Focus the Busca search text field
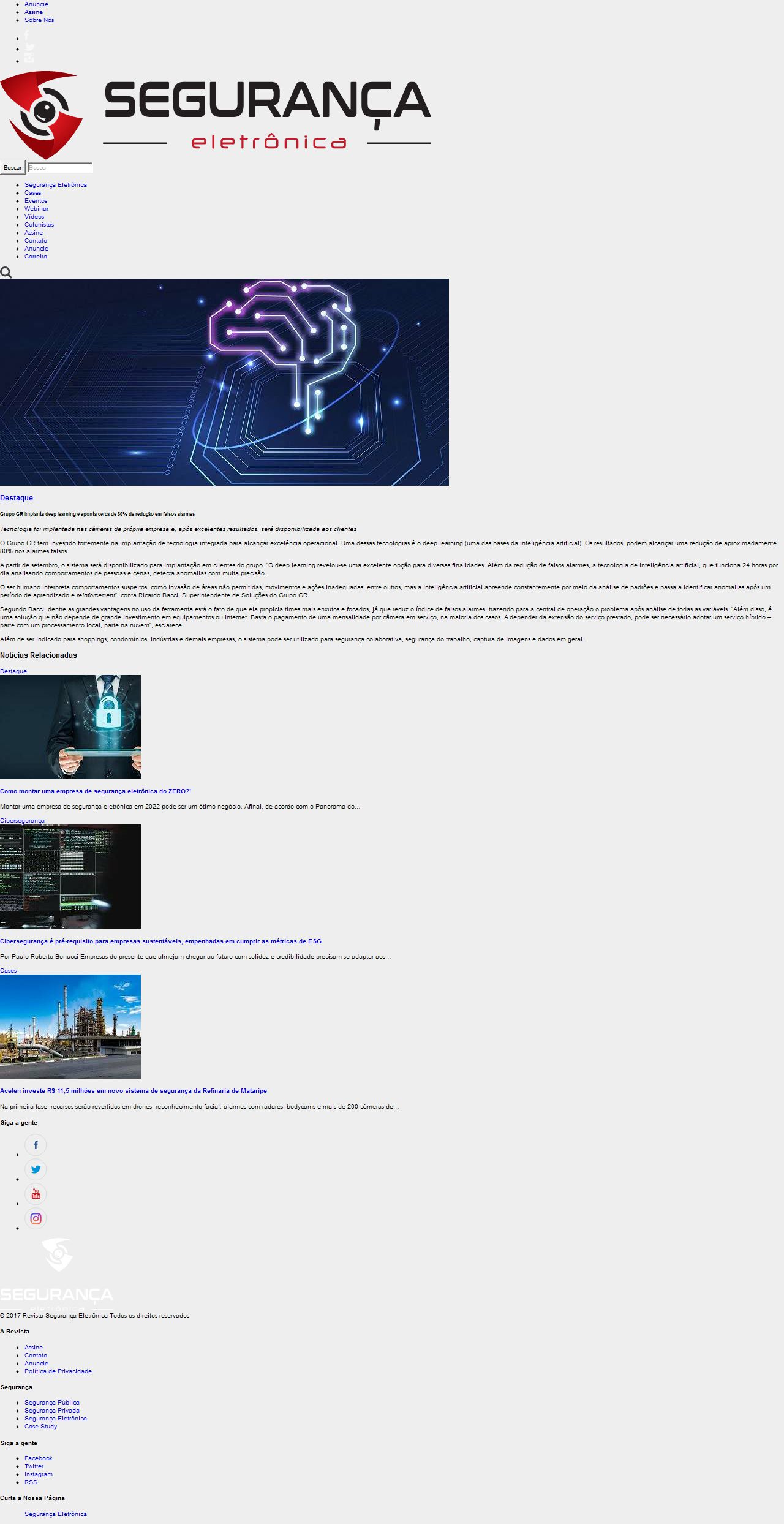 pyautogui.click(x=60, y=167)
